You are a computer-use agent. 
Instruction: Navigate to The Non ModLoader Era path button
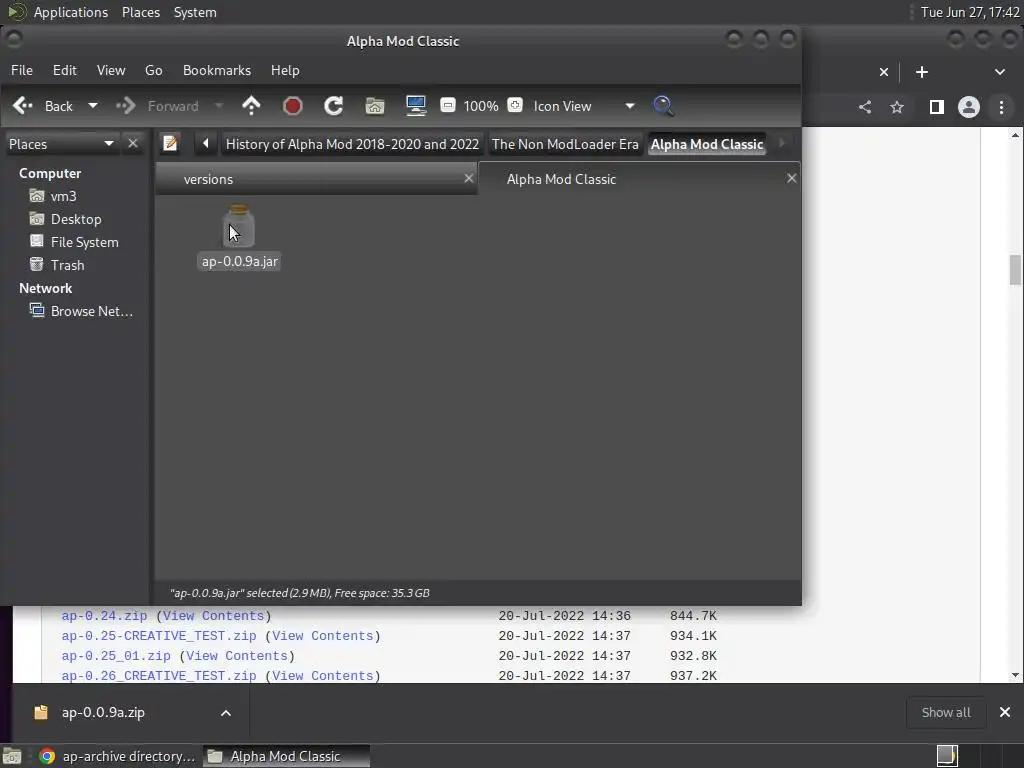pos(565,144)
